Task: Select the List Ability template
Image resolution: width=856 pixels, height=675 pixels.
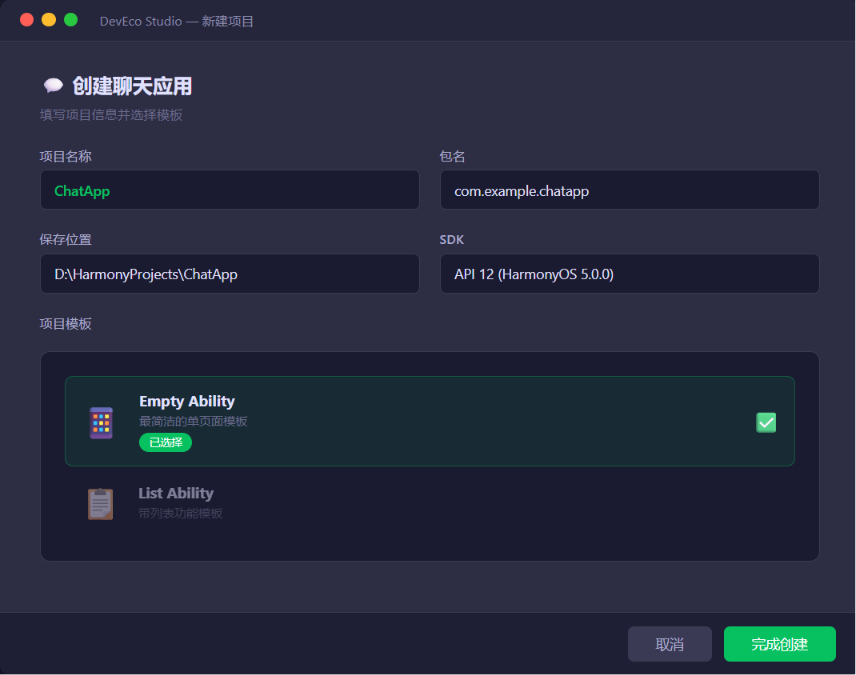Action: (430, 503)
